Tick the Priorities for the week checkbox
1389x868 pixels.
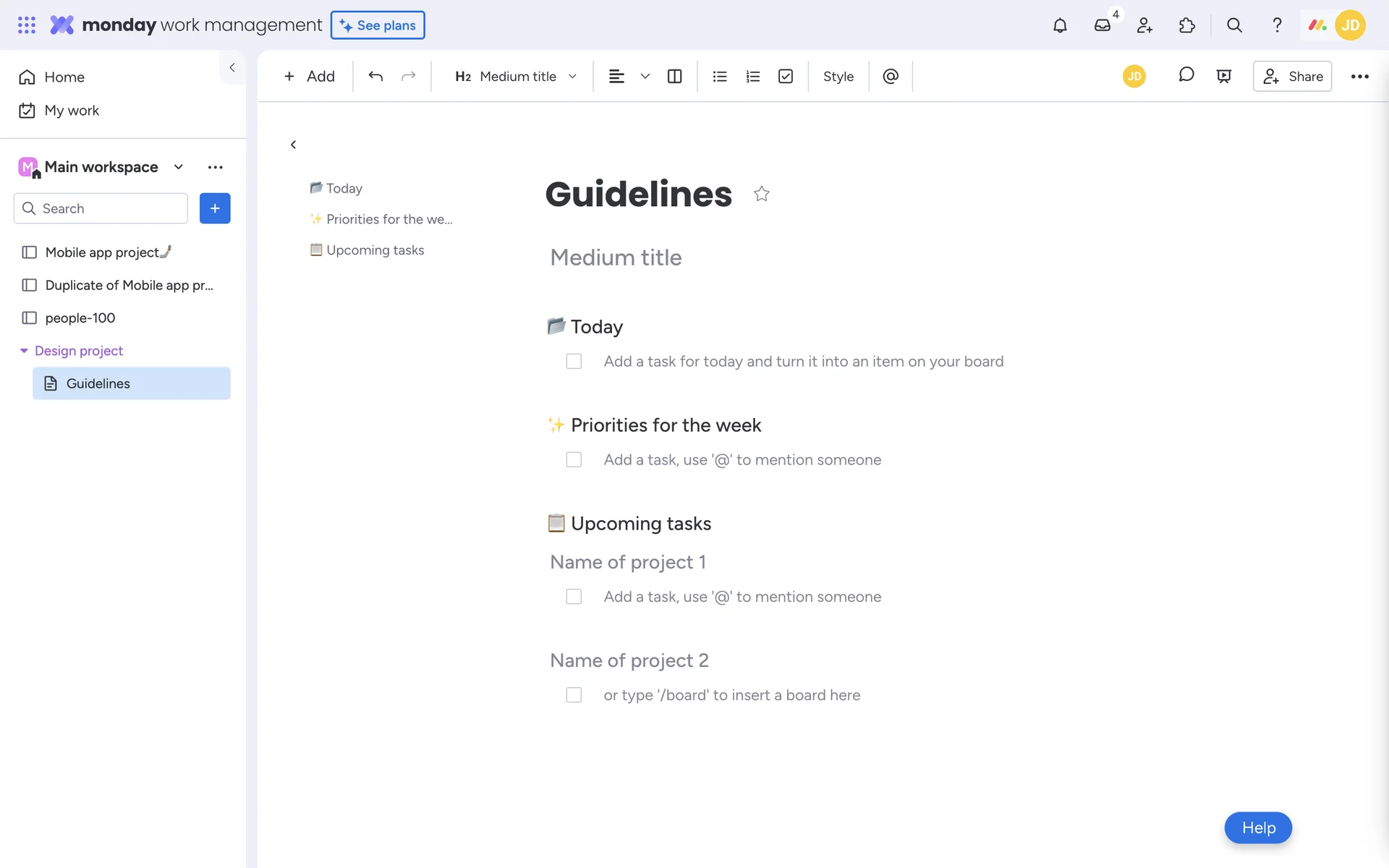[x=574, y=459]
